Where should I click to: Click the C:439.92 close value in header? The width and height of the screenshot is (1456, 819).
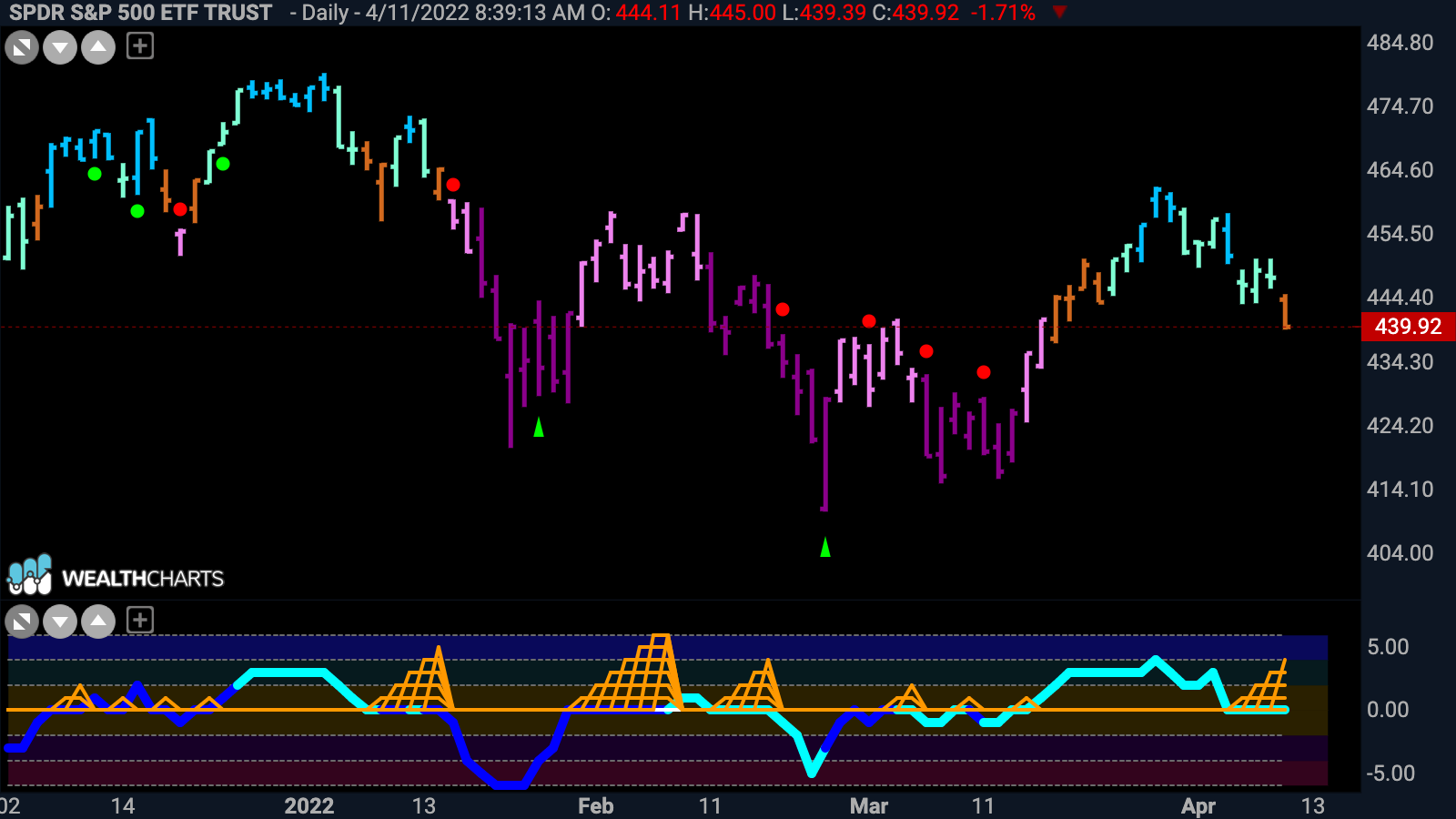pos(915,13)
